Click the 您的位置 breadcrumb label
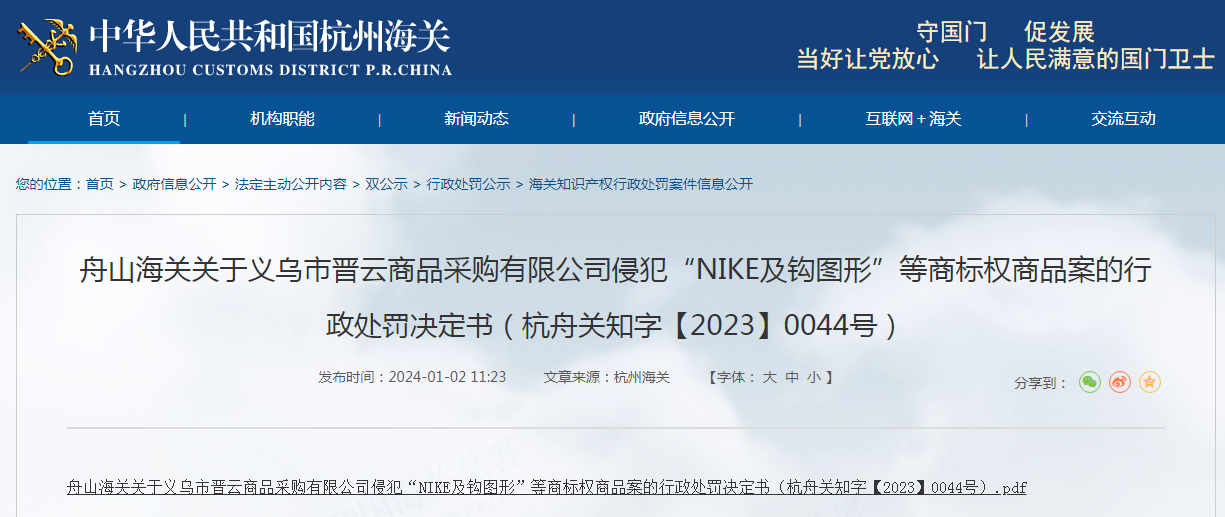The height and width of the screenshot is (517, 1225). pos(50,184)
